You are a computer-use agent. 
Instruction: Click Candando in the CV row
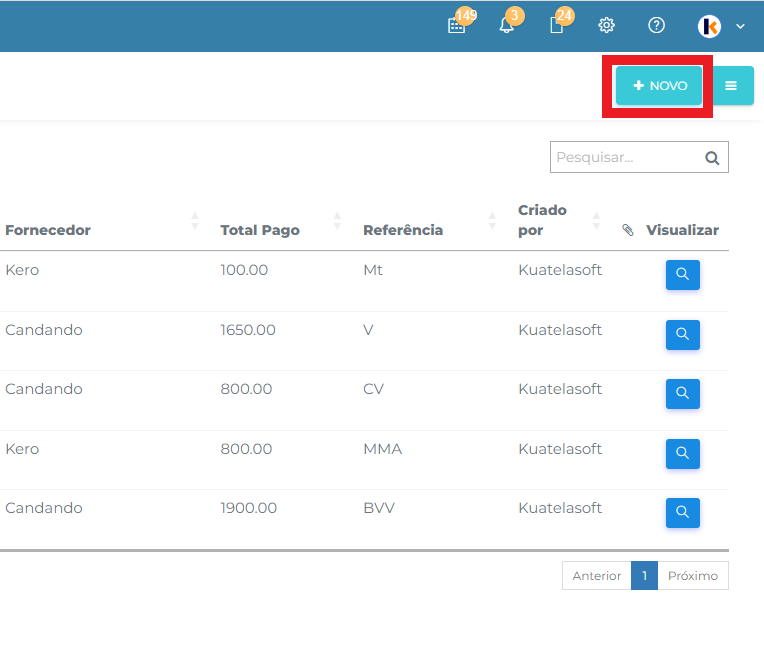click(x=44, y=389)
